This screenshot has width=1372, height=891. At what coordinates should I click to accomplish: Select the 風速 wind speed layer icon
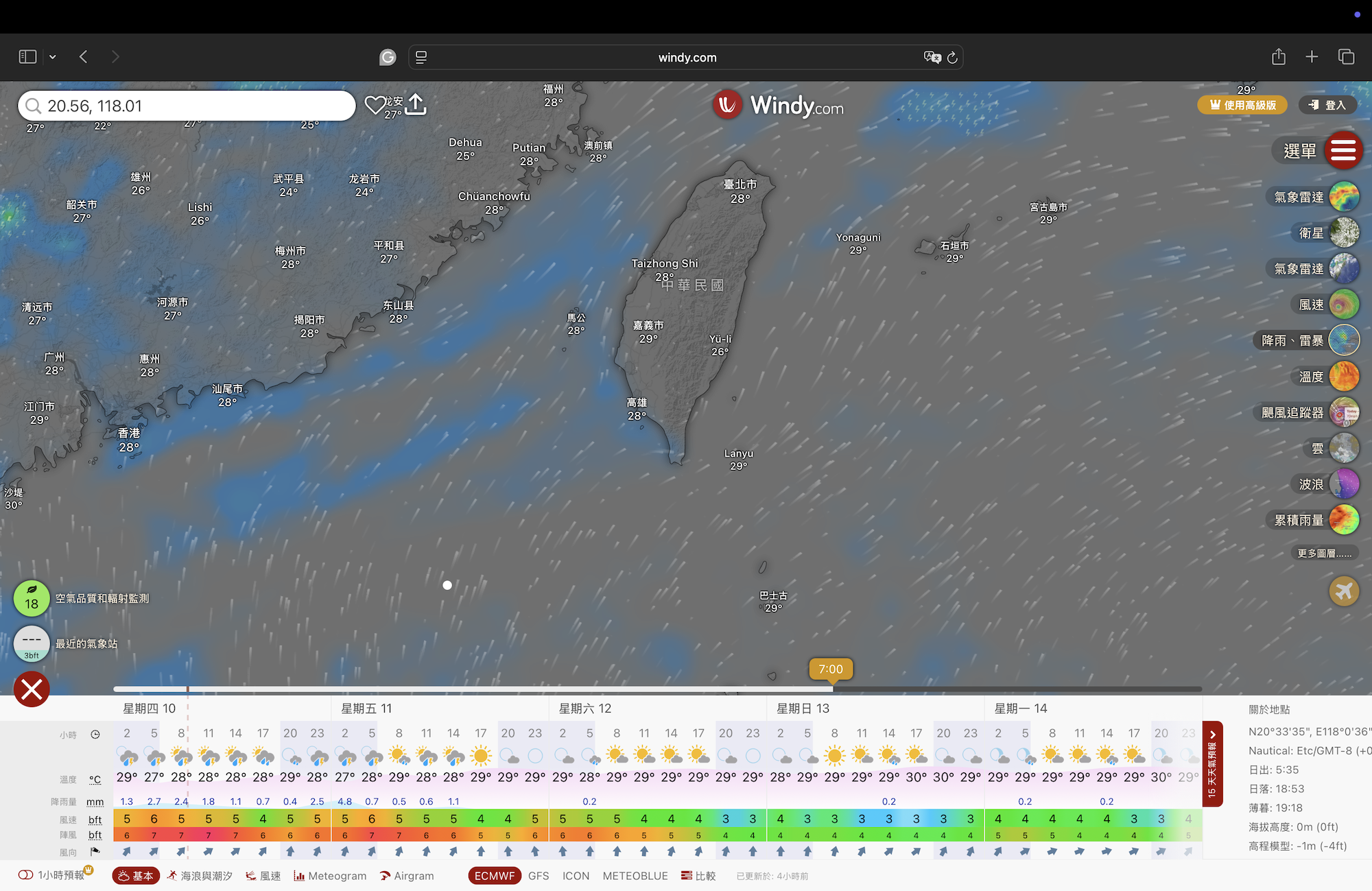point(1343,305)
